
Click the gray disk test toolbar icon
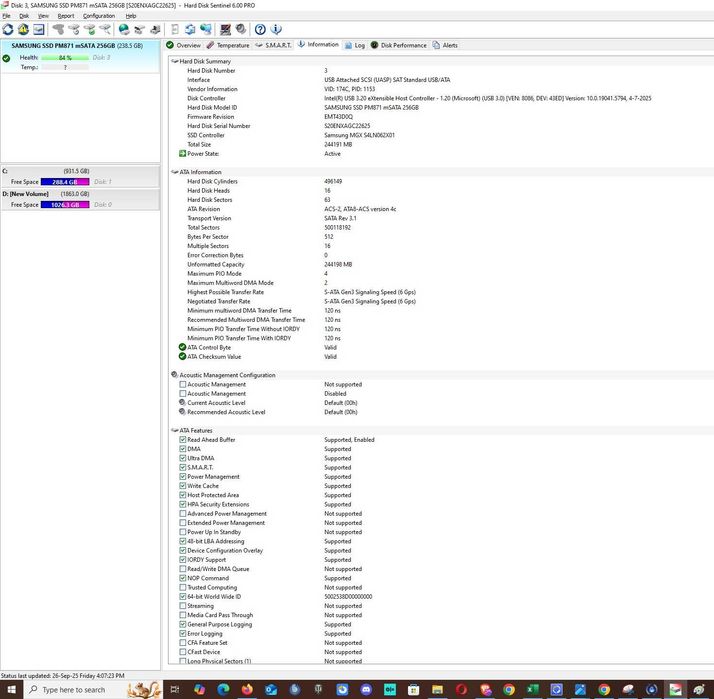(58, 30)
